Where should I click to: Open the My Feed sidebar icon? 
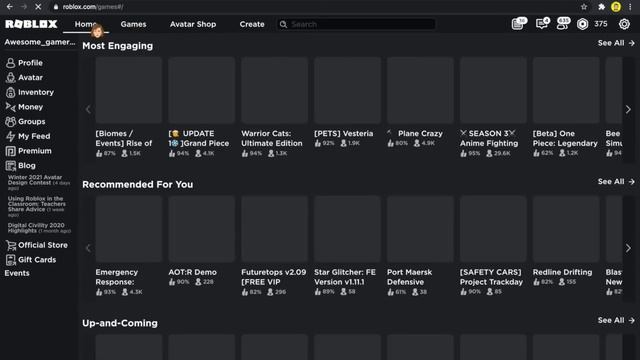tap(10, 136)
